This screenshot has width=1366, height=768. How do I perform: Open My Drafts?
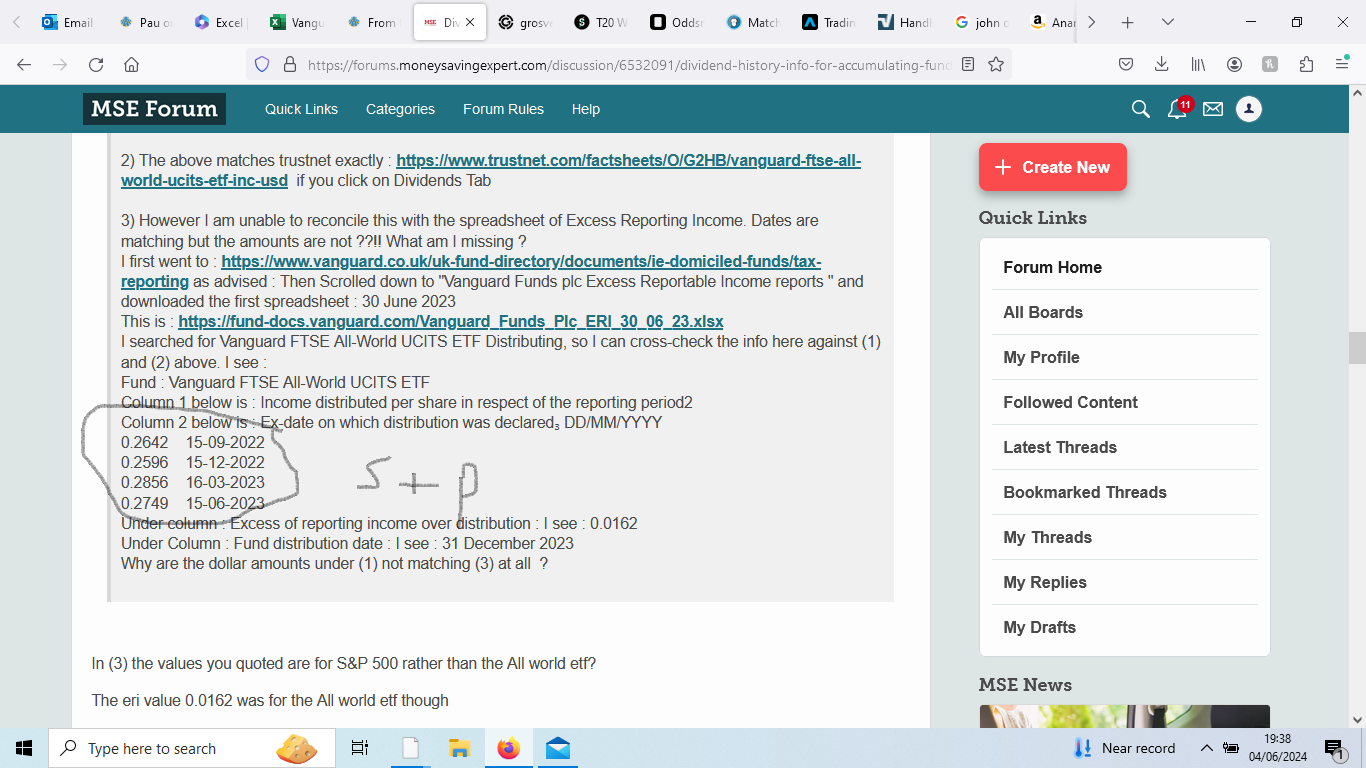(1039, 627)
